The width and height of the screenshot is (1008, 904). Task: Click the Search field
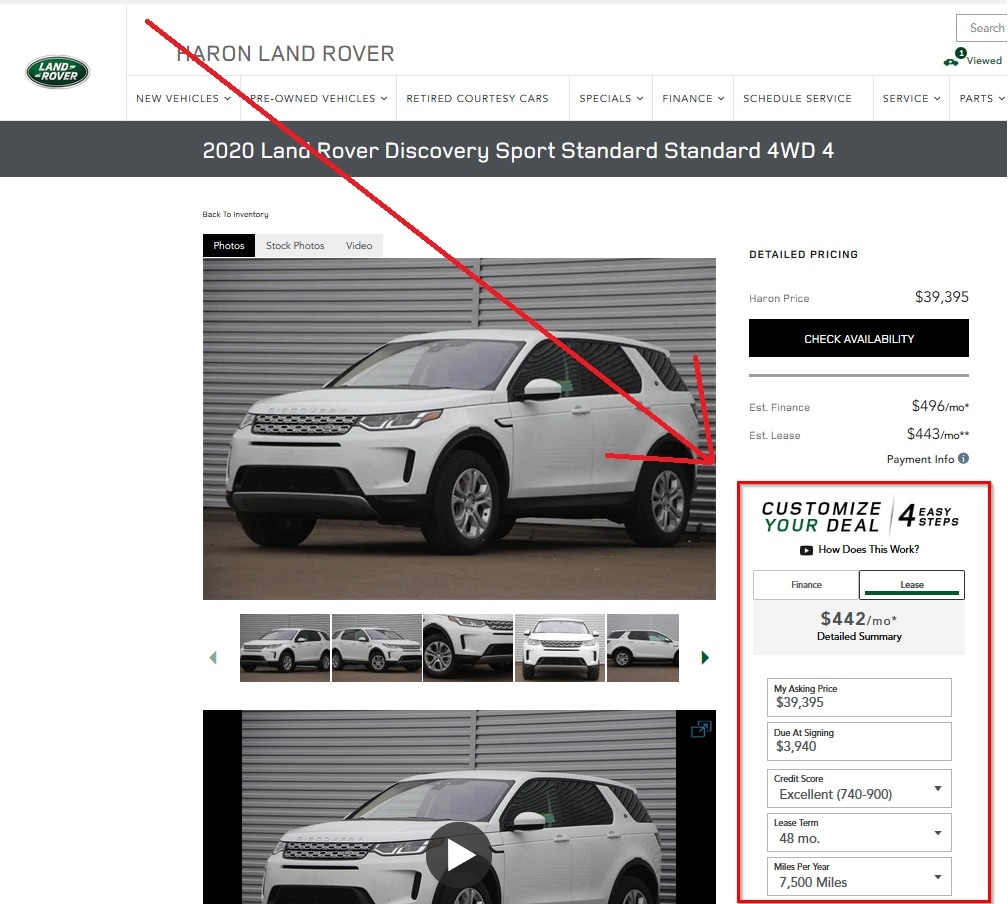(x=982, y=28)
